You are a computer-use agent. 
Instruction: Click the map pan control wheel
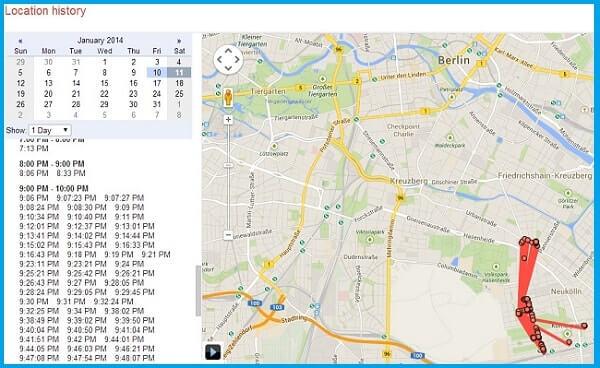(x=228, y=59)
